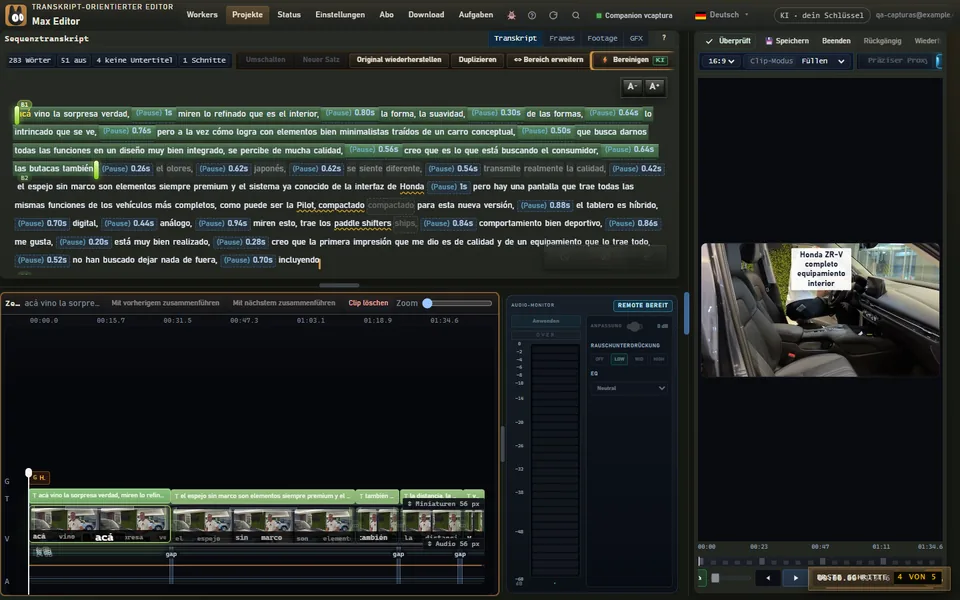The image size is (960, 600).
Task: Set noise suppression to OFF
Action: tap(599, 359)
